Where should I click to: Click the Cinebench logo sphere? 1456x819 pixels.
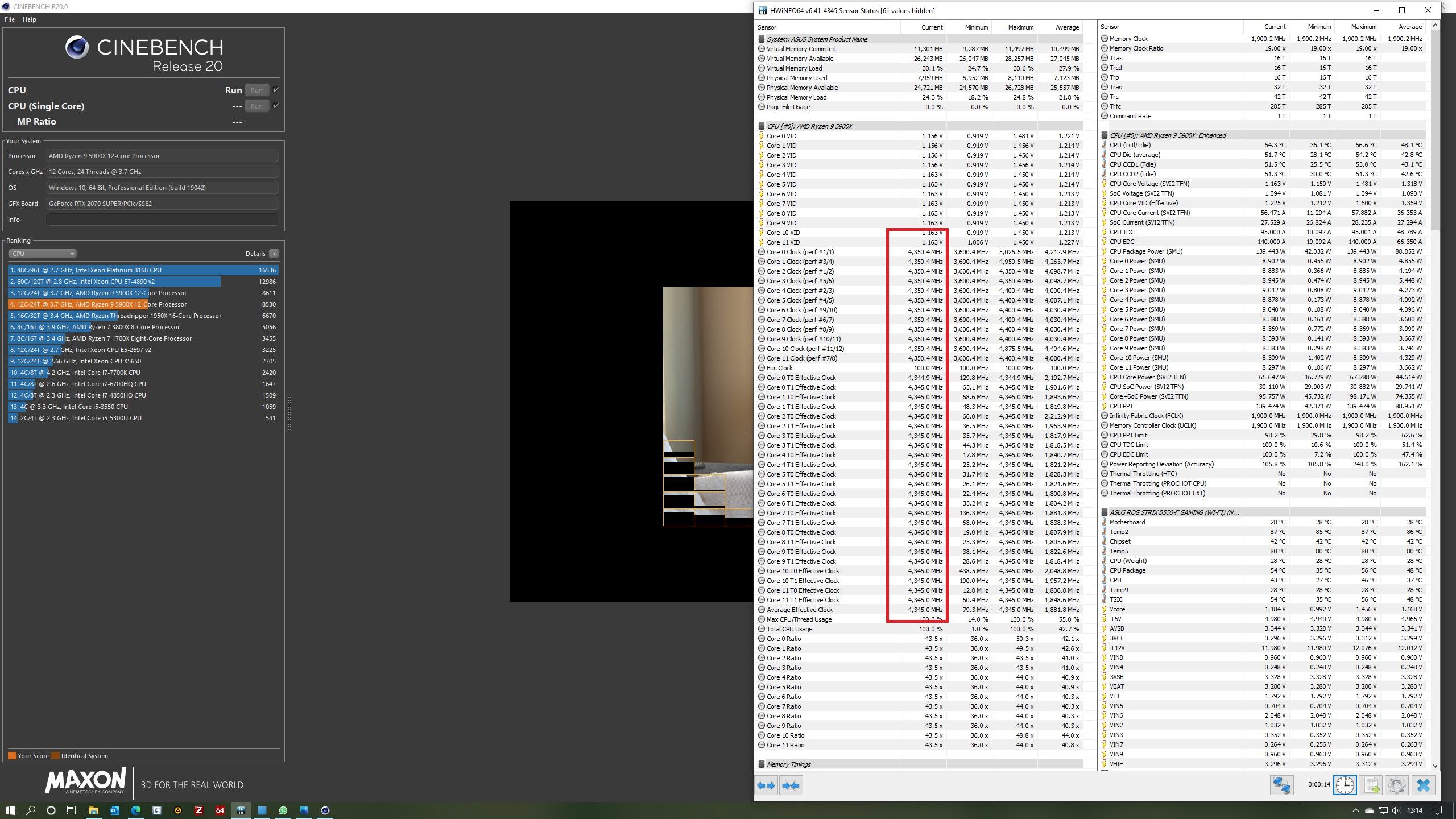click(77, 47)
